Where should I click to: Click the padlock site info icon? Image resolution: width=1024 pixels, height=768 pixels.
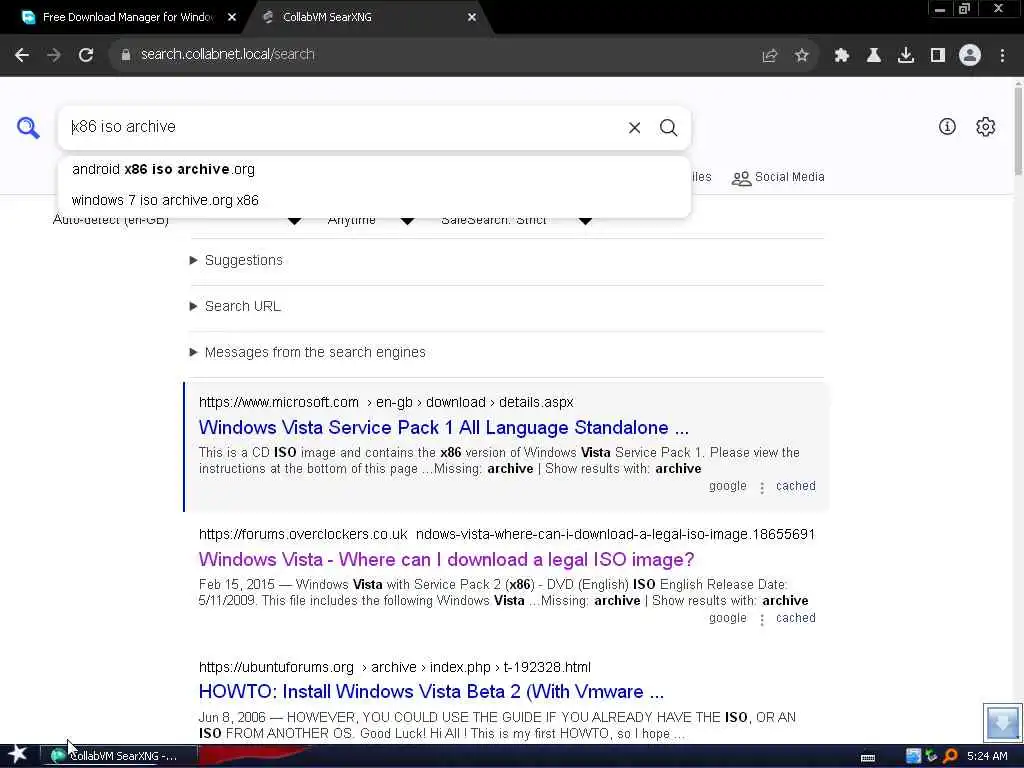point(126,55)
